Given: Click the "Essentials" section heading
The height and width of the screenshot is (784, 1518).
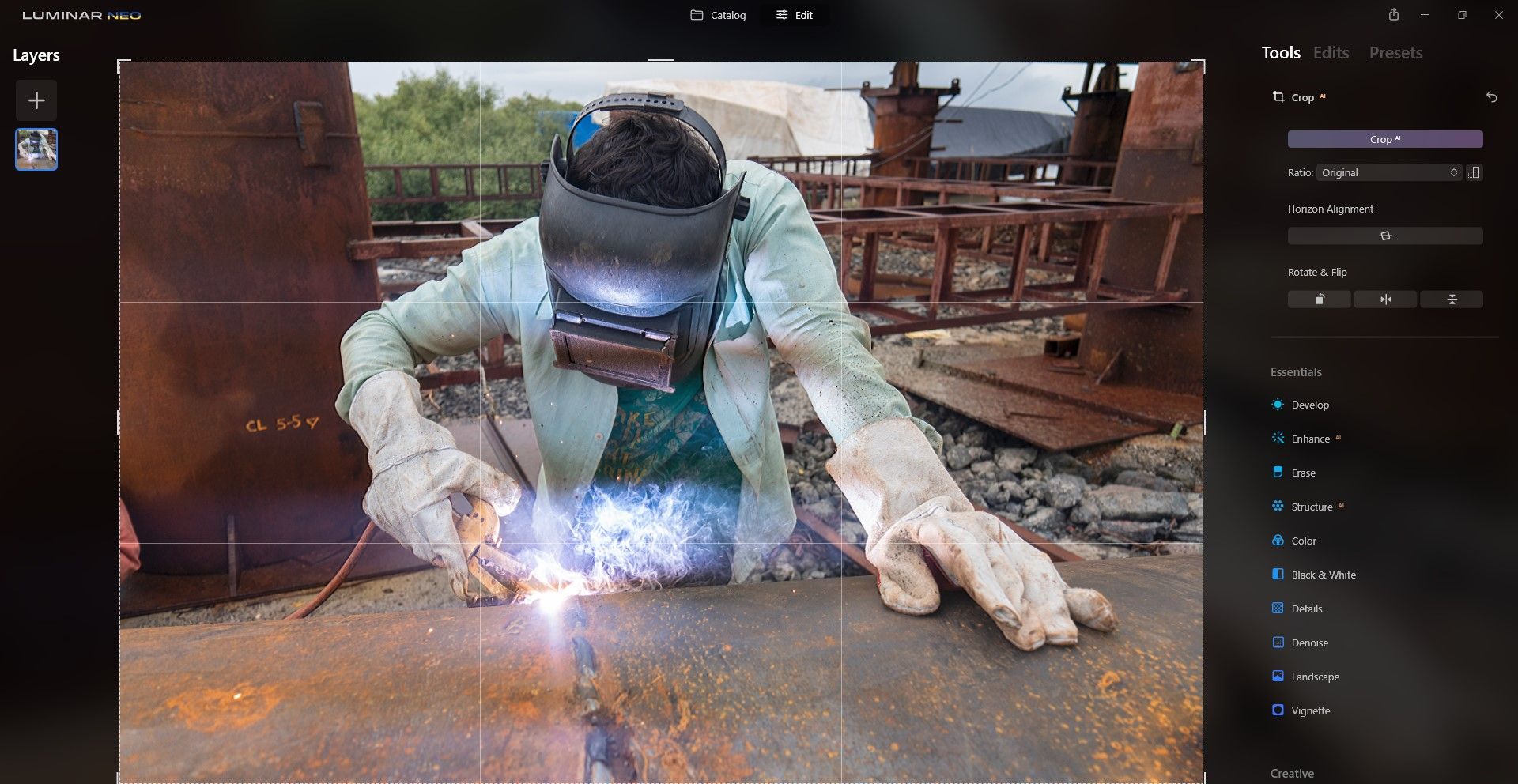Looking at the screenshot, I should point(1296,372).
